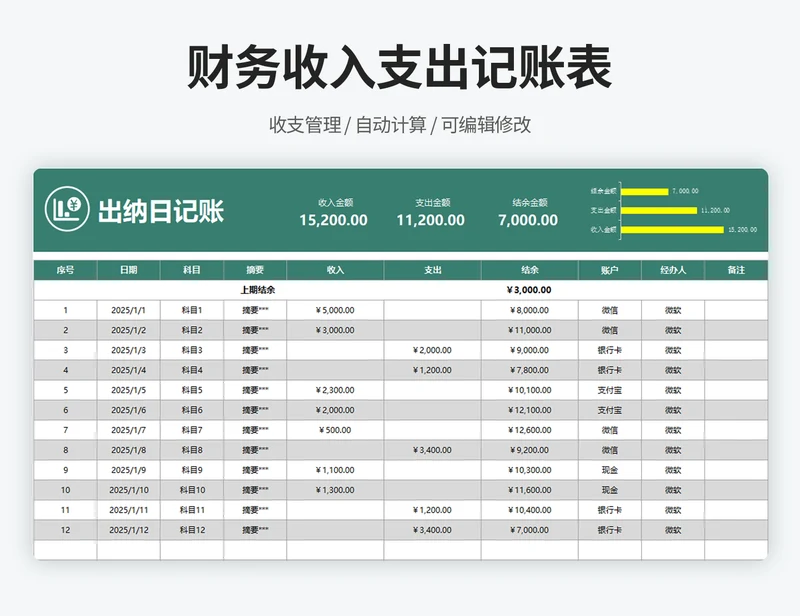Image resolution: width=800 pixels, height=616 pixels.
Task: Select the 日期 column header
Action: (x=129, y=270)
